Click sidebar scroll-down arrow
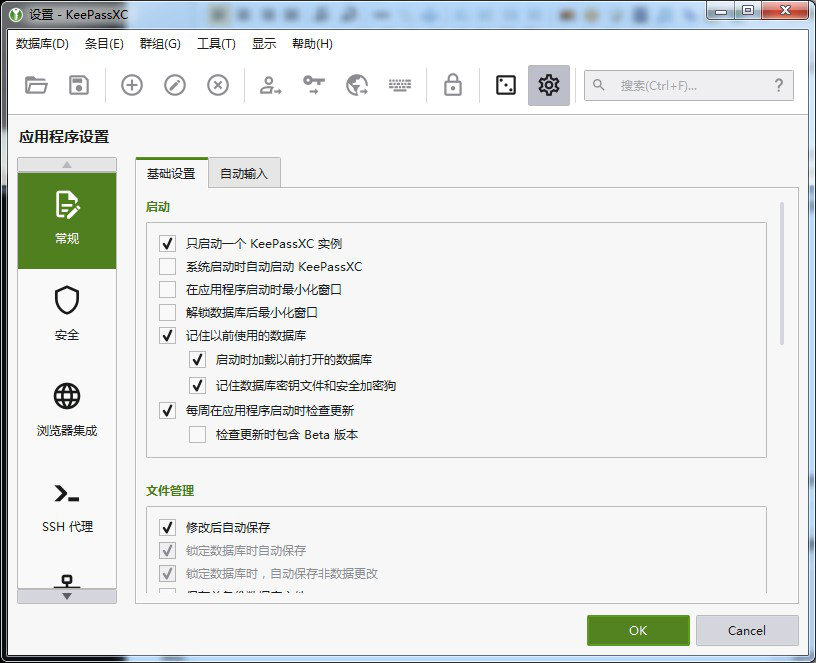The height and width of the screenshot is (663, 816). click(67, 596)
